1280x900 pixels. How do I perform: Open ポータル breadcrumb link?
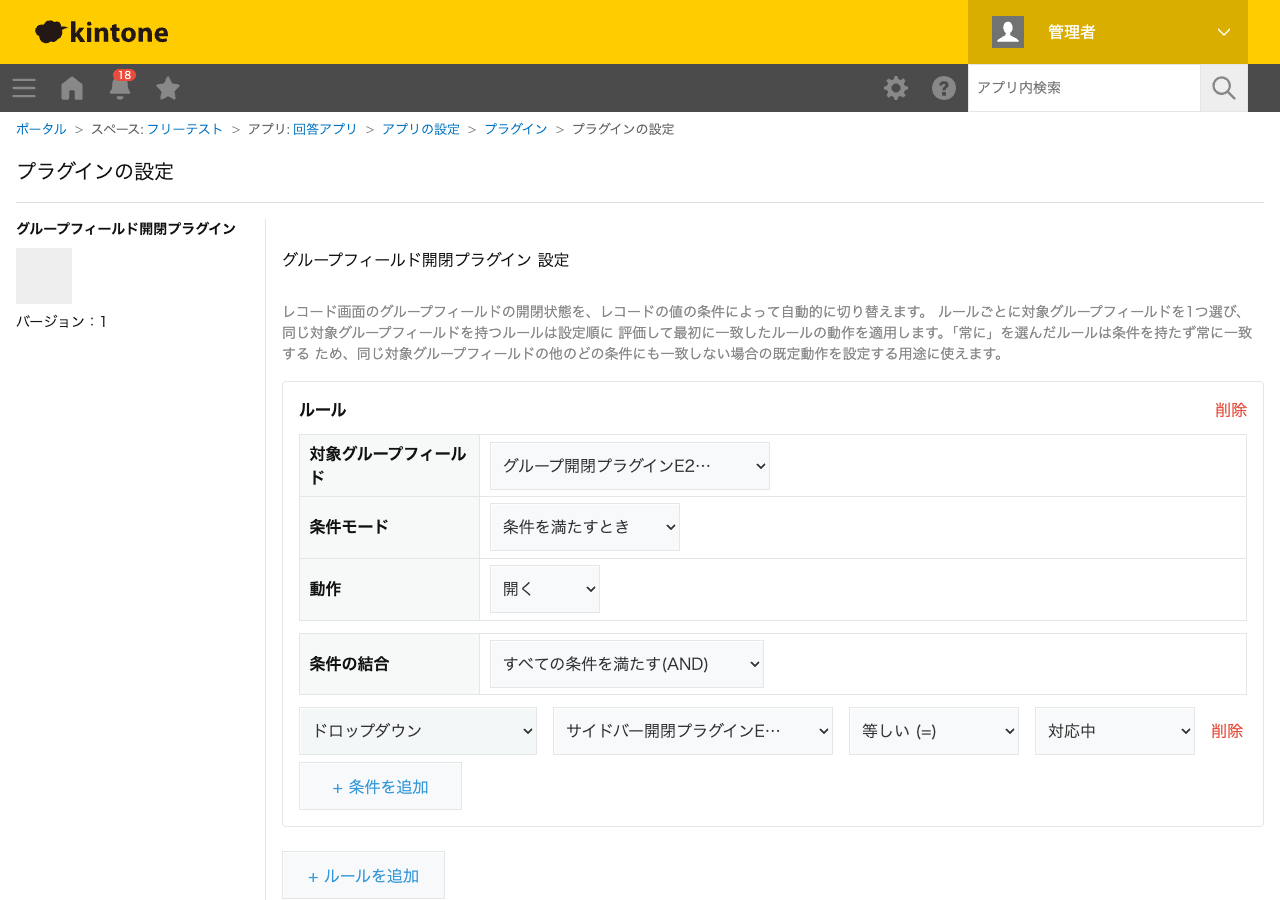[41, 129]
